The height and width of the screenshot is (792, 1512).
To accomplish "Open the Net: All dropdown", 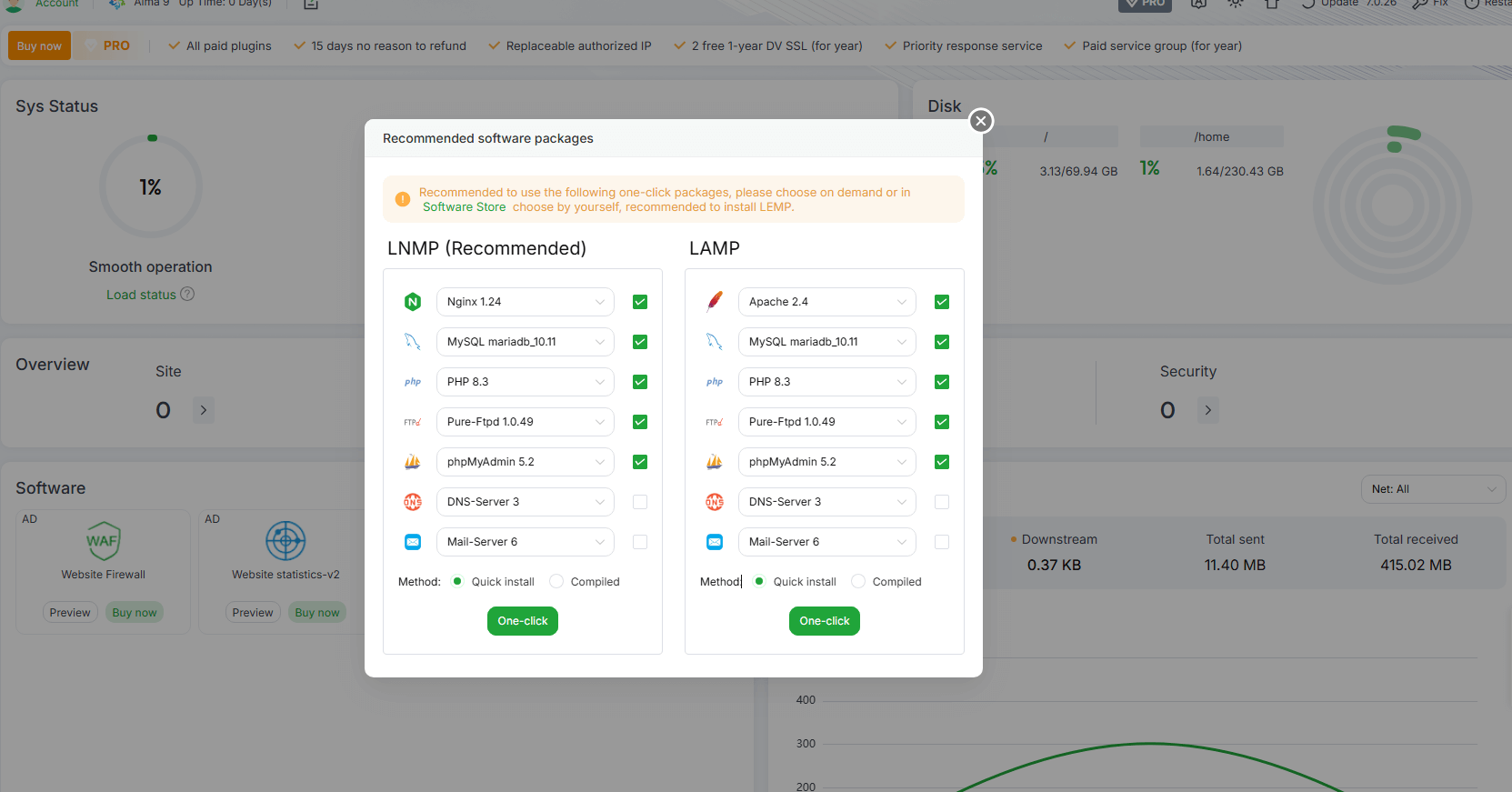I will 1432,489.
